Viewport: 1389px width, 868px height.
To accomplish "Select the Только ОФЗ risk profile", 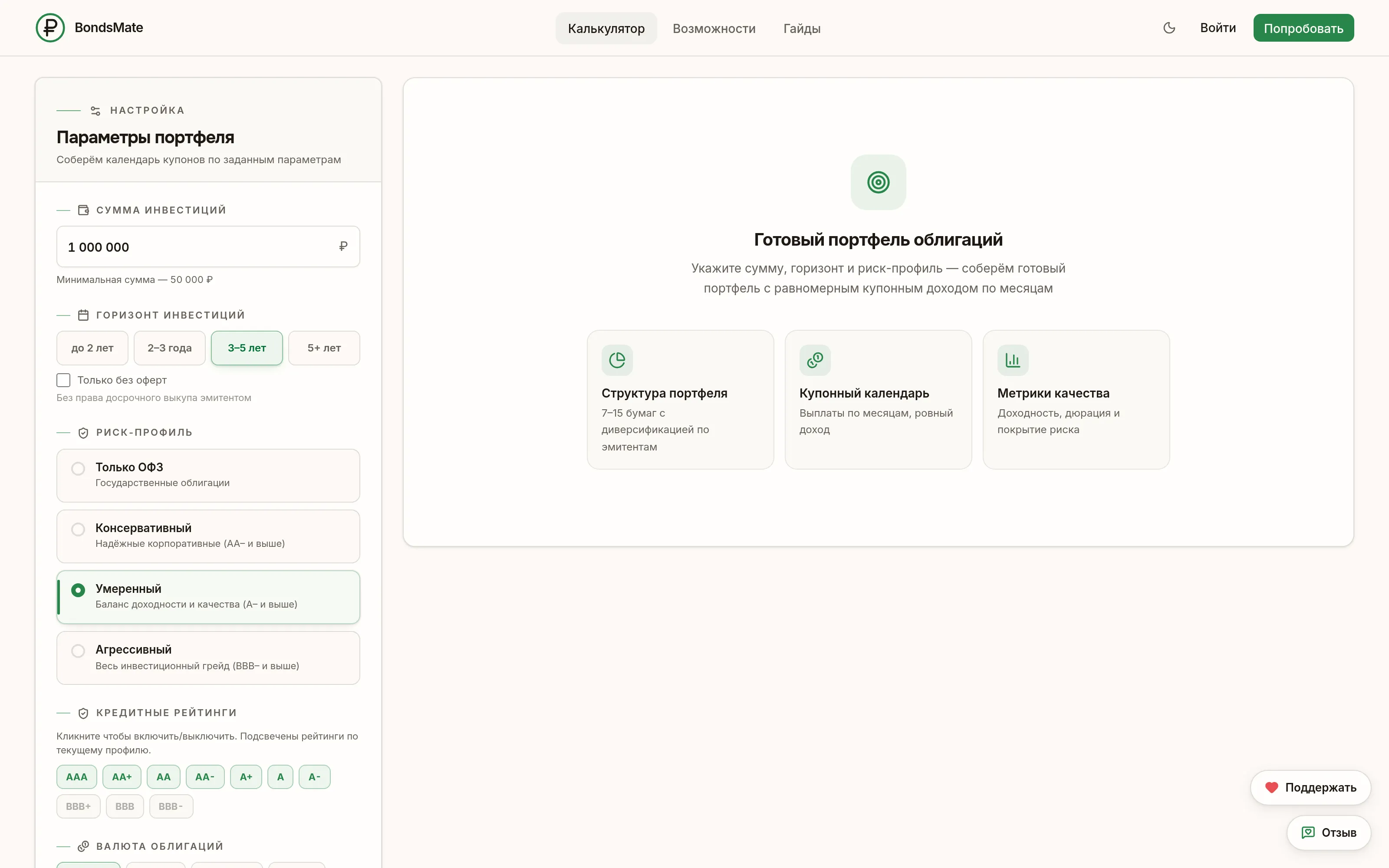I will [208, 475].
